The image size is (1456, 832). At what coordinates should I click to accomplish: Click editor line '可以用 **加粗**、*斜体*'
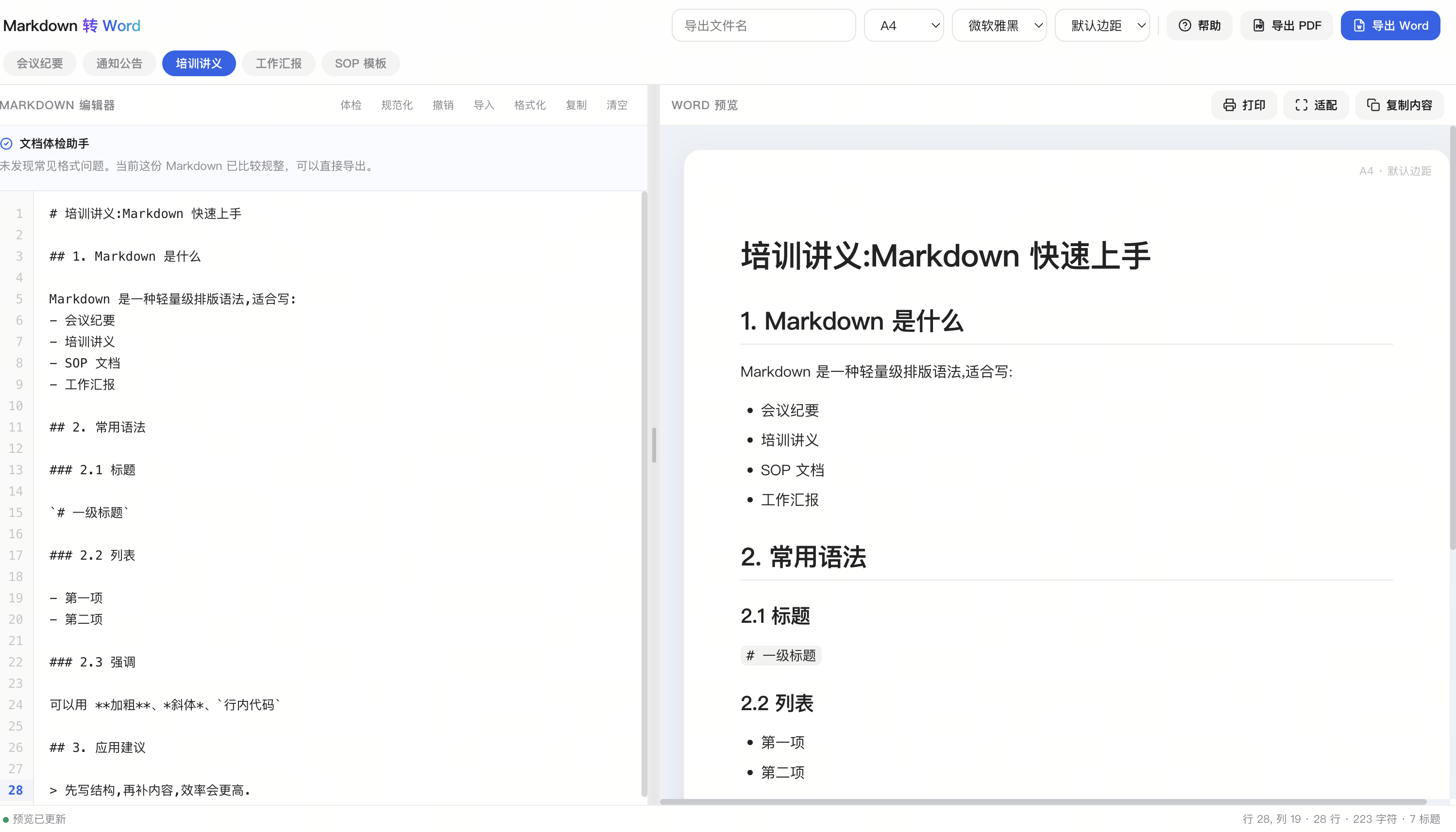click(165, 705)
